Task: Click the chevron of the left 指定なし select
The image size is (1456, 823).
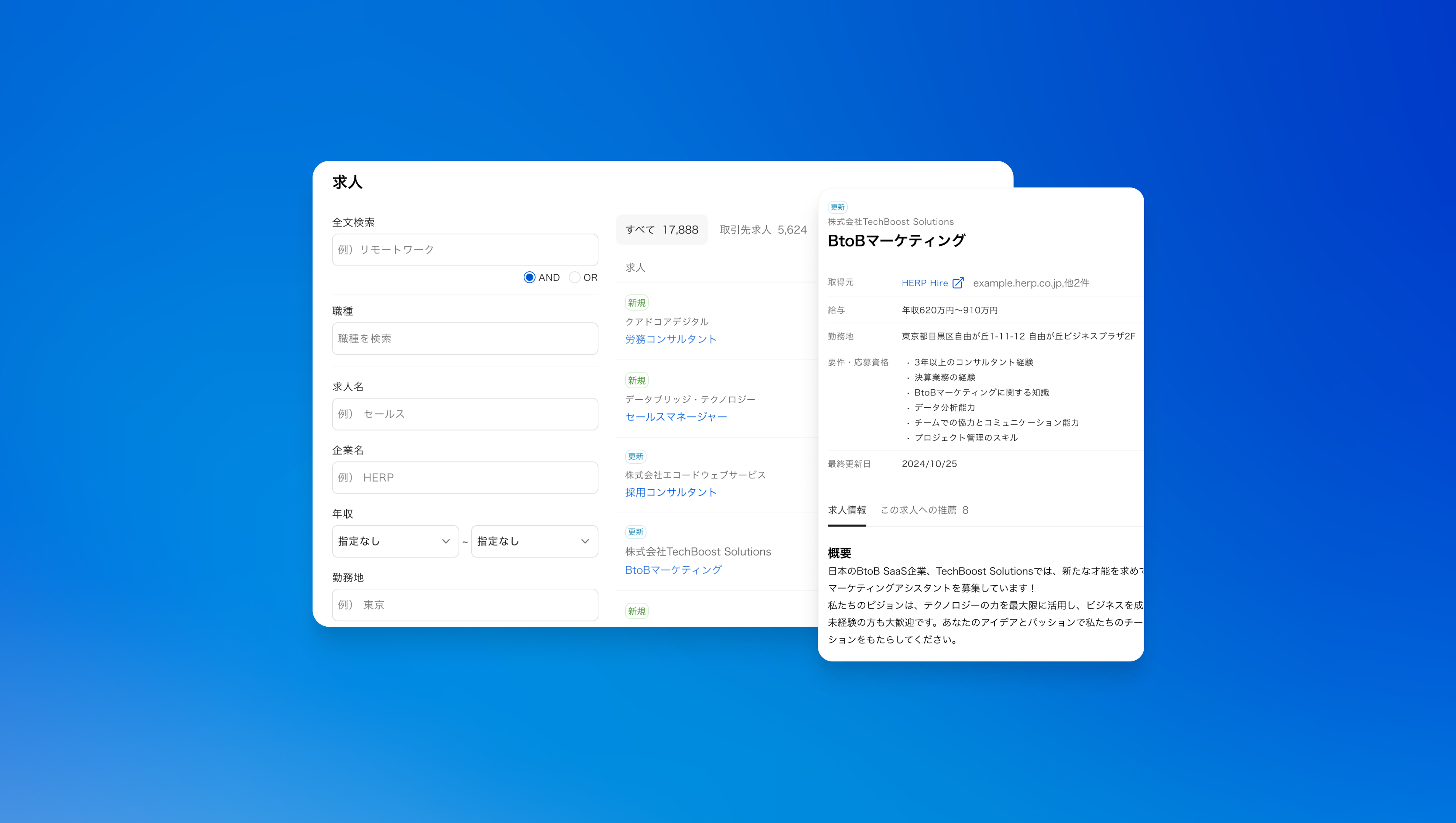Action: click(x=446, y=541)
